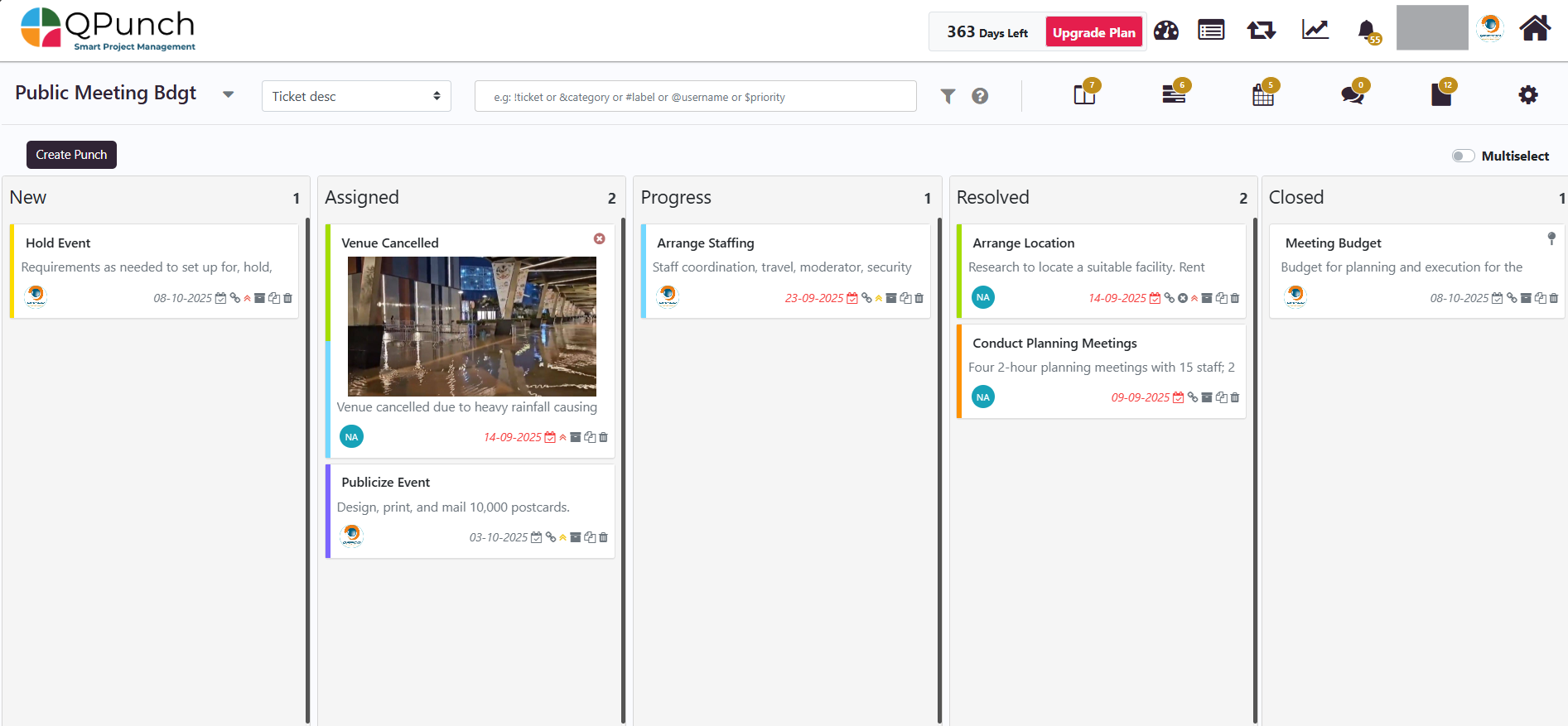Open the calendar icon with badge 5

[1262, 96]
